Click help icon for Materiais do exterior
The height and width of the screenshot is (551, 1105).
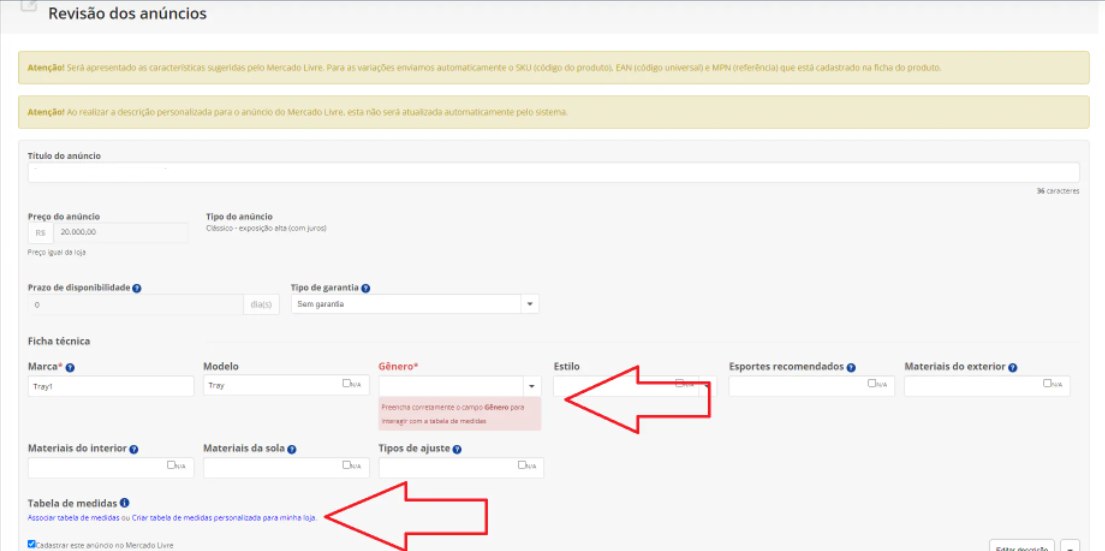tap(1013, 368)
